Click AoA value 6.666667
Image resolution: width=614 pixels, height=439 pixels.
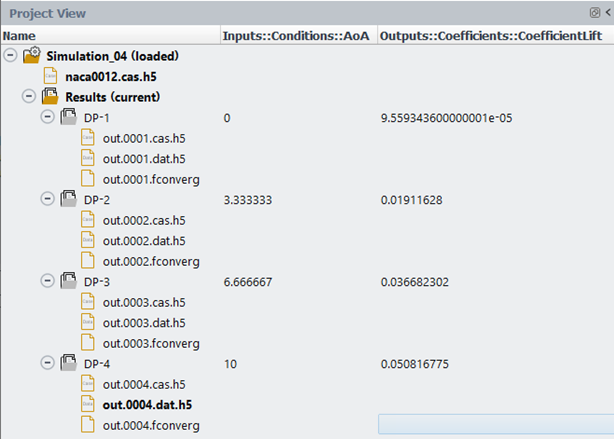coord(247,282)
